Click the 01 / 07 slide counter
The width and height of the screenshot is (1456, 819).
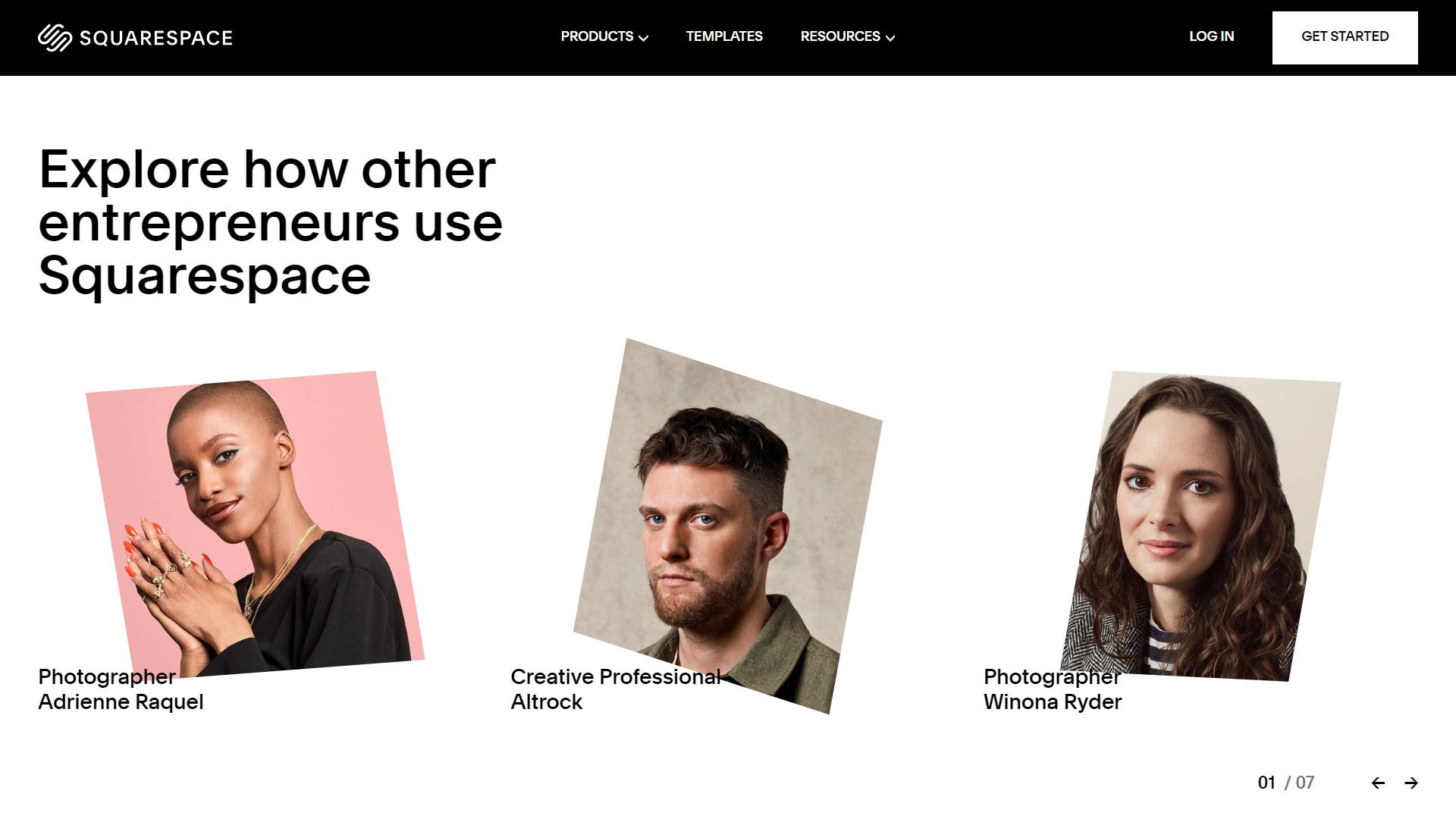click(1285, 783)
